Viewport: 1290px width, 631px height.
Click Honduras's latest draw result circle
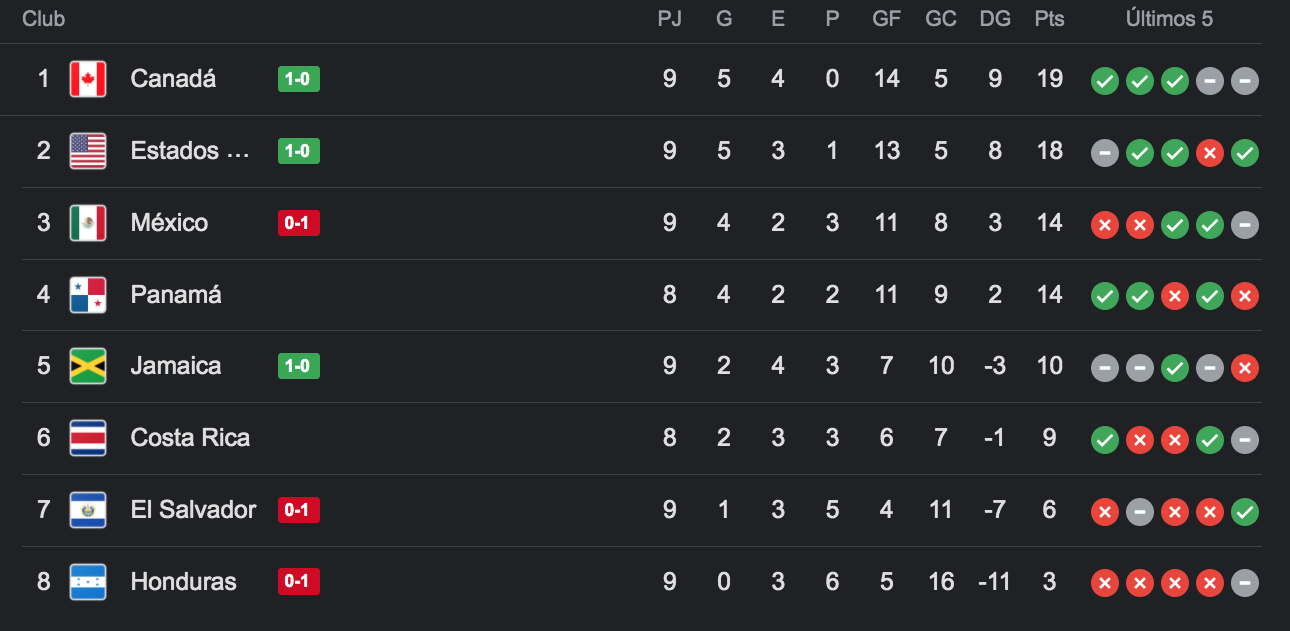pos(1245,584)
